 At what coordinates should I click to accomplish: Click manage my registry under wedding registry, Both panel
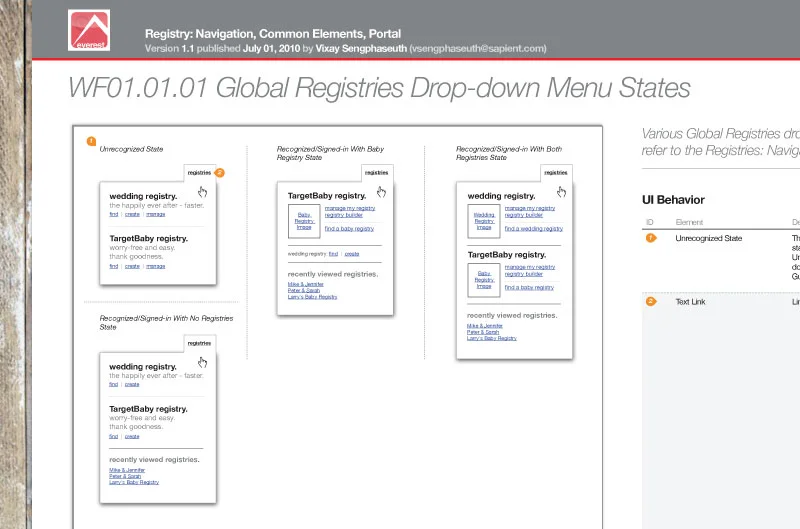coord(530,208)
